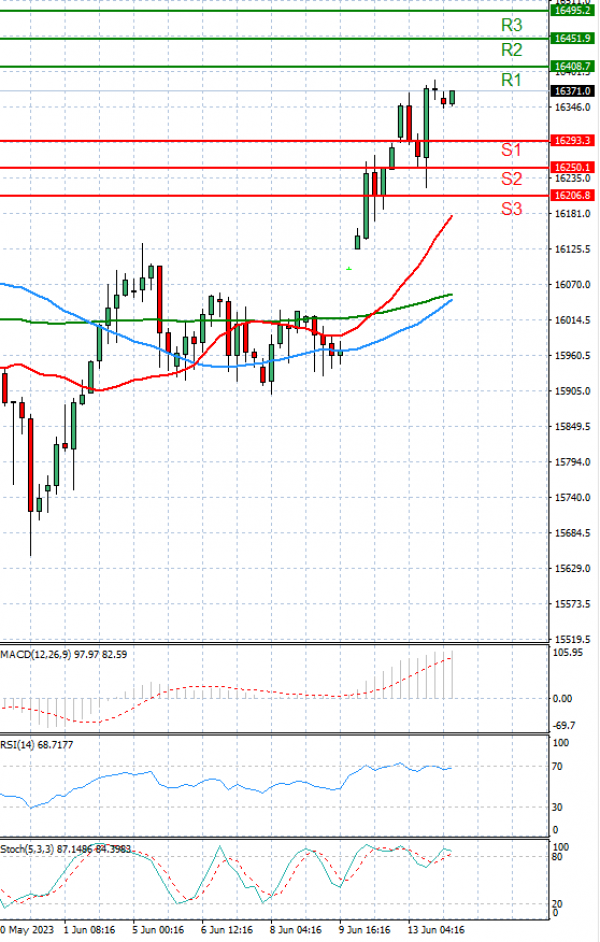Click the small green arrow marker below the gap
Image resolution: width=600 pixels, height=942 pixels.
(349, 269)
